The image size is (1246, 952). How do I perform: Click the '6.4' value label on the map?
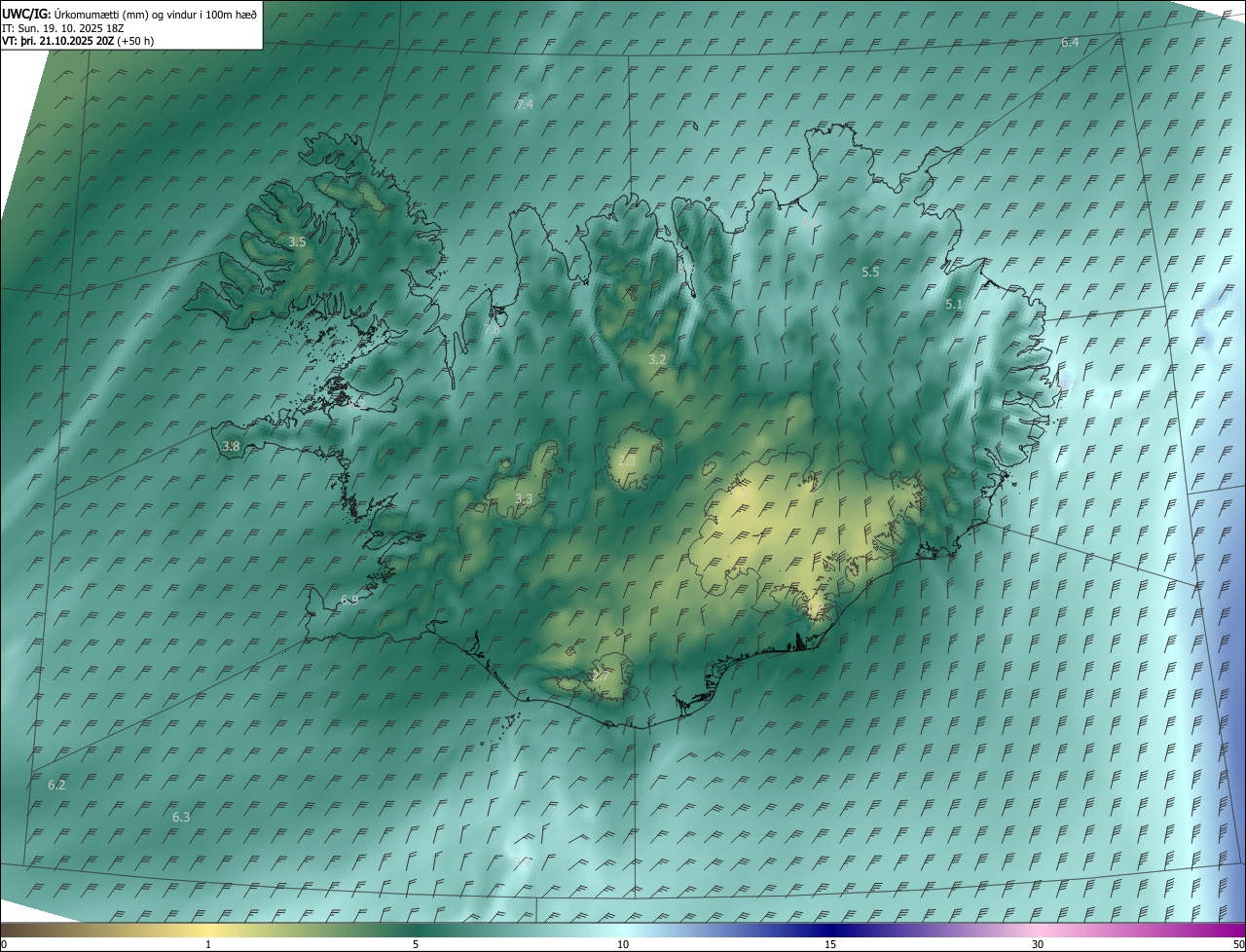click(1070, 43)
